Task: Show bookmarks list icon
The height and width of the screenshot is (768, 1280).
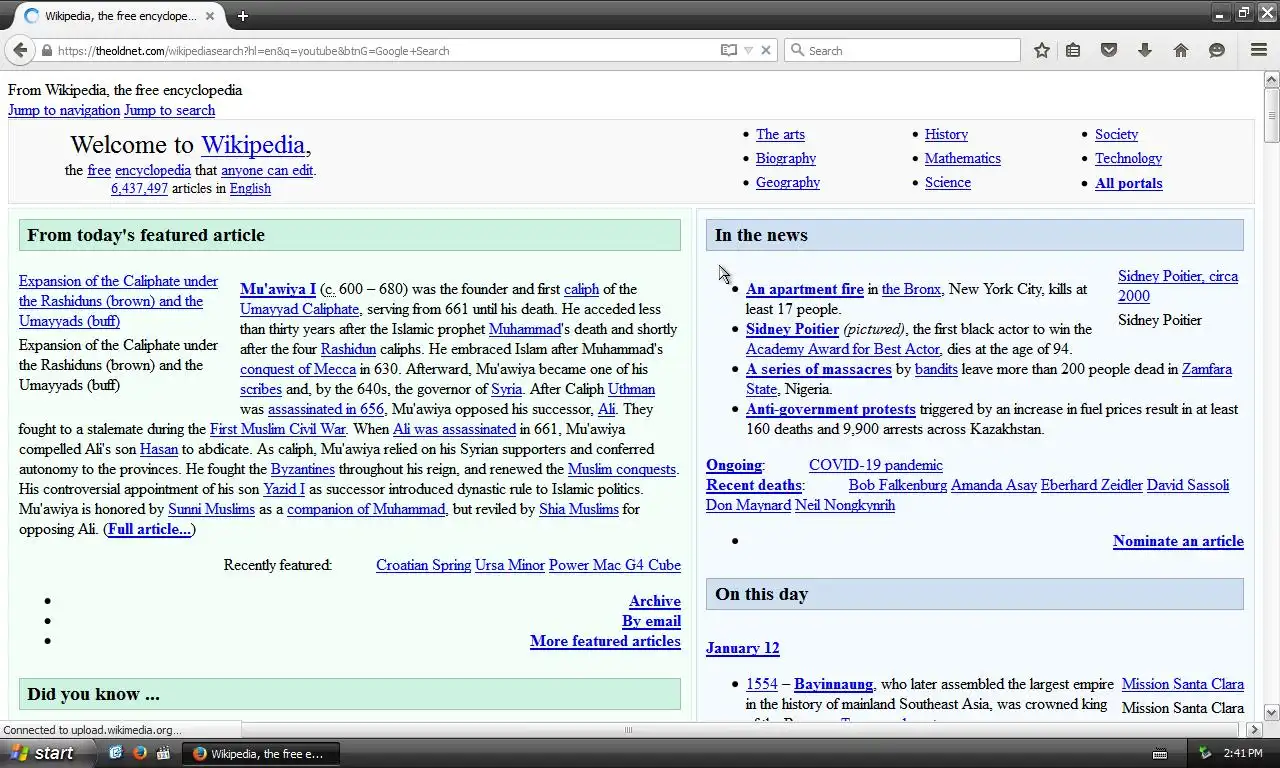Action: (x=1073, y=50)
